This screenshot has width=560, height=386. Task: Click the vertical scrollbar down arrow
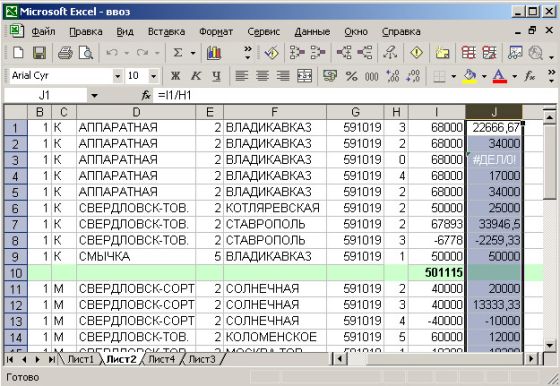pos(550,345)
